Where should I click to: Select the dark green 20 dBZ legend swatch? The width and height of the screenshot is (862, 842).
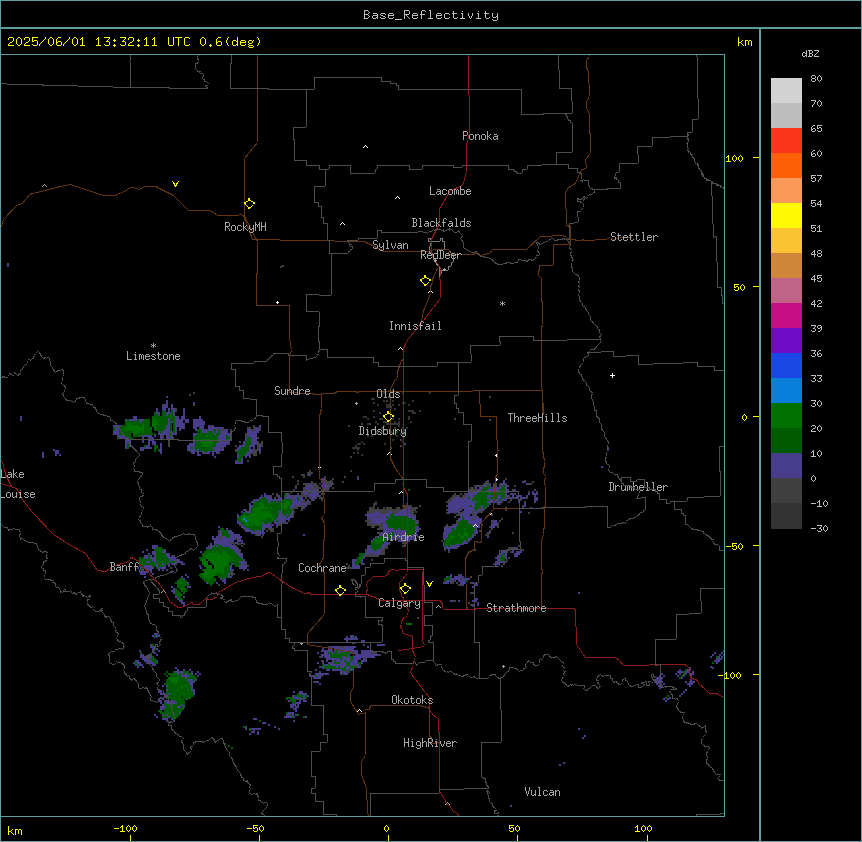point(786,441)
